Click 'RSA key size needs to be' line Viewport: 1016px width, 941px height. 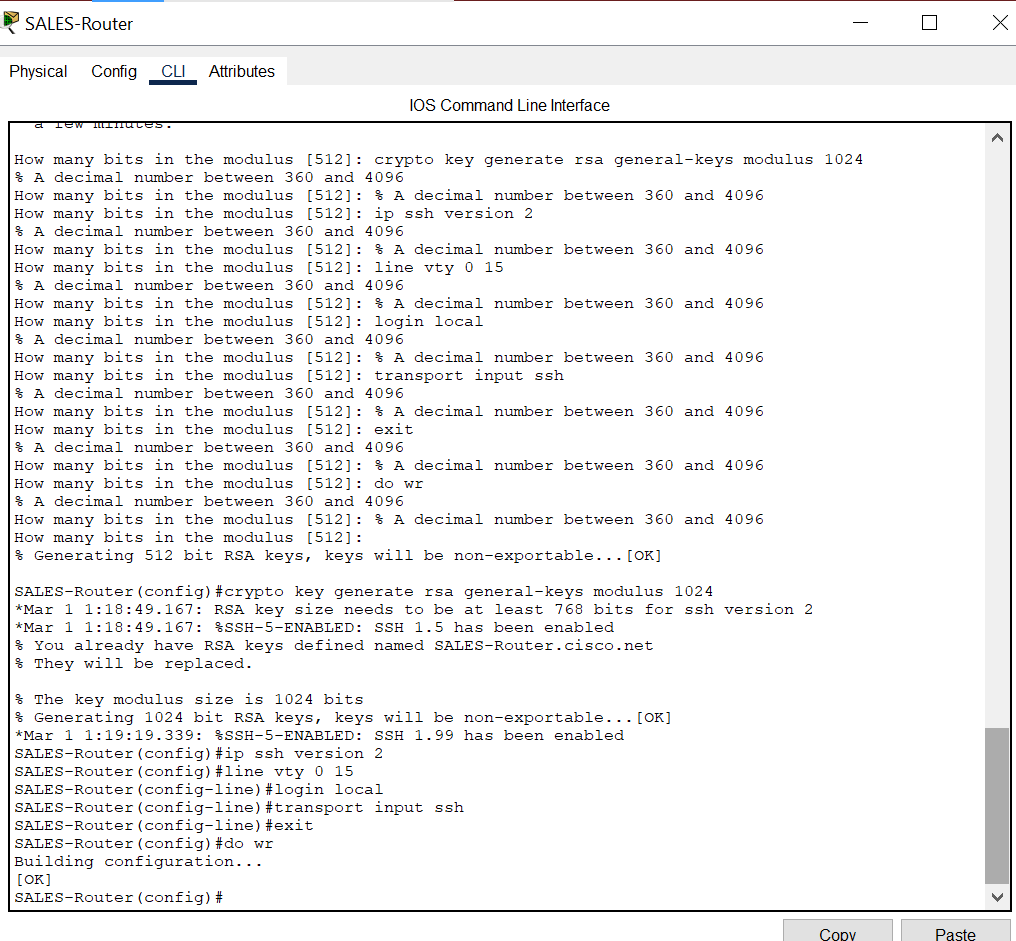413,610
